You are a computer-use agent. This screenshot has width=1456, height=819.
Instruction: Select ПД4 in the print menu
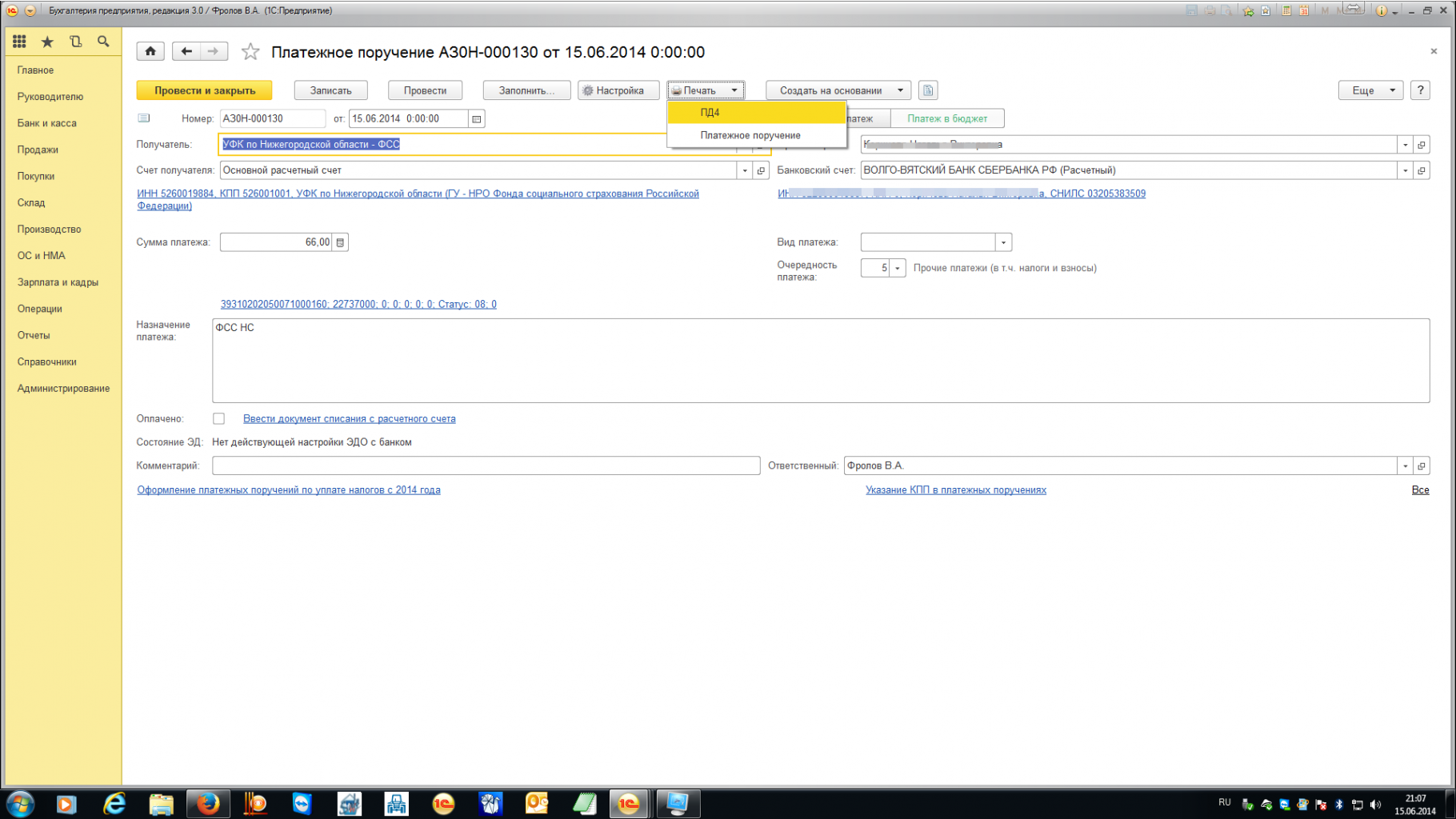(757, 113)
